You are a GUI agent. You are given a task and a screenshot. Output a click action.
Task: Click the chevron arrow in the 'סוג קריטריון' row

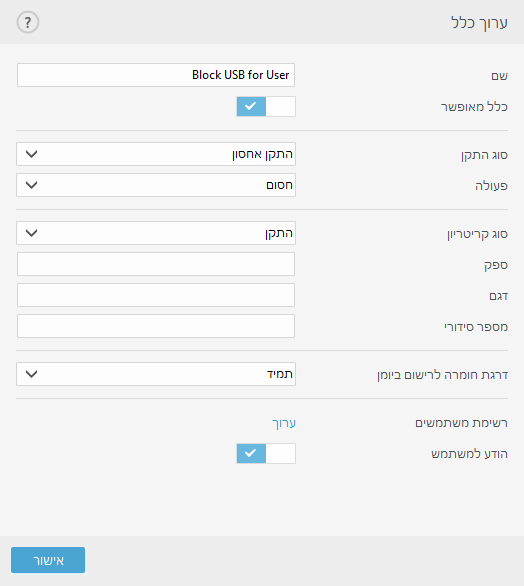tap(31, 233)
